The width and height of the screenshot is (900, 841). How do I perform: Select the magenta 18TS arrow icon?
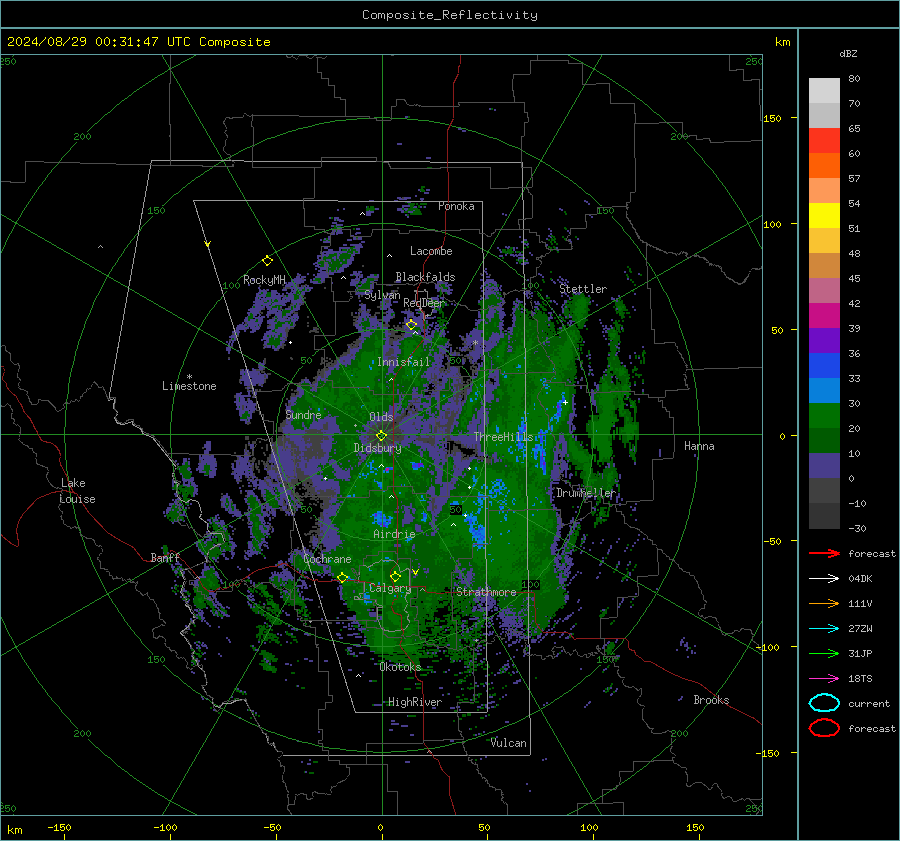point(824,679)
